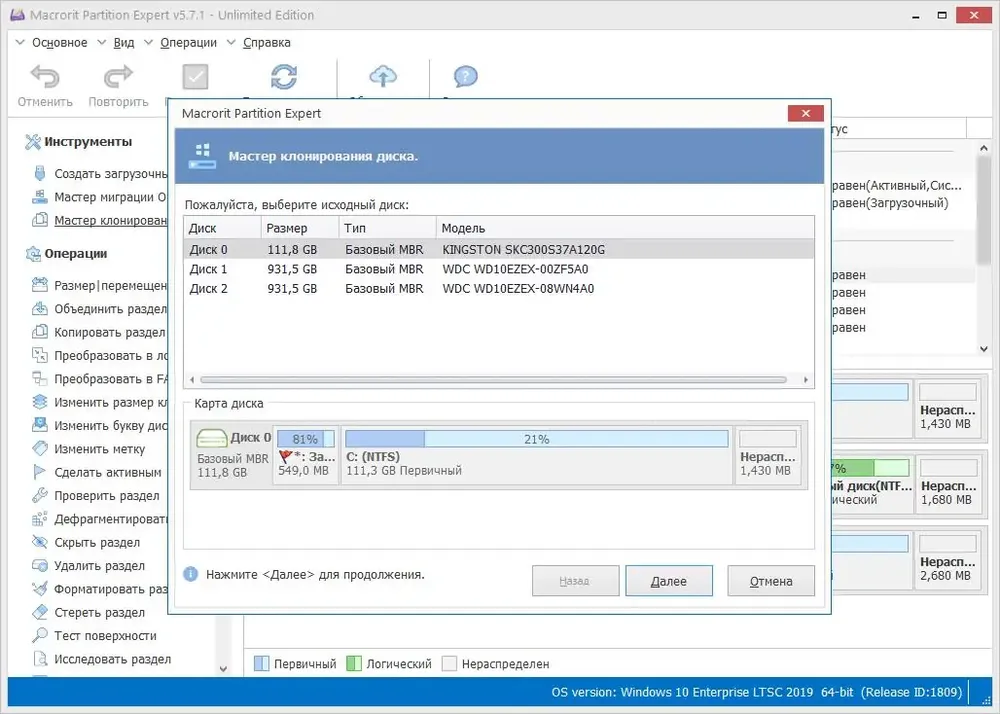Open the 'Основное' dropdown menu

pyautogui.click(x=59, y=43)
